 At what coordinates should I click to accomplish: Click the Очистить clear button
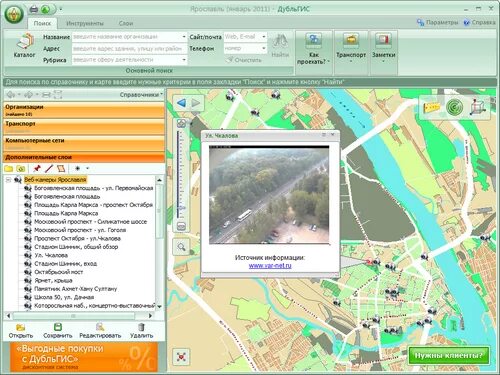click(x=244, y=60)
